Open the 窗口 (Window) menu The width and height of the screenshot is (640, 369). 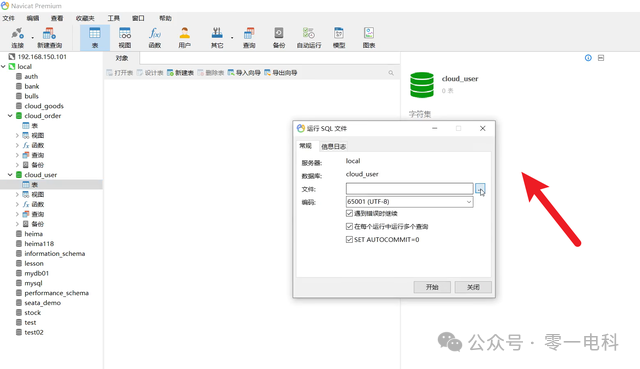coord(138,18)
